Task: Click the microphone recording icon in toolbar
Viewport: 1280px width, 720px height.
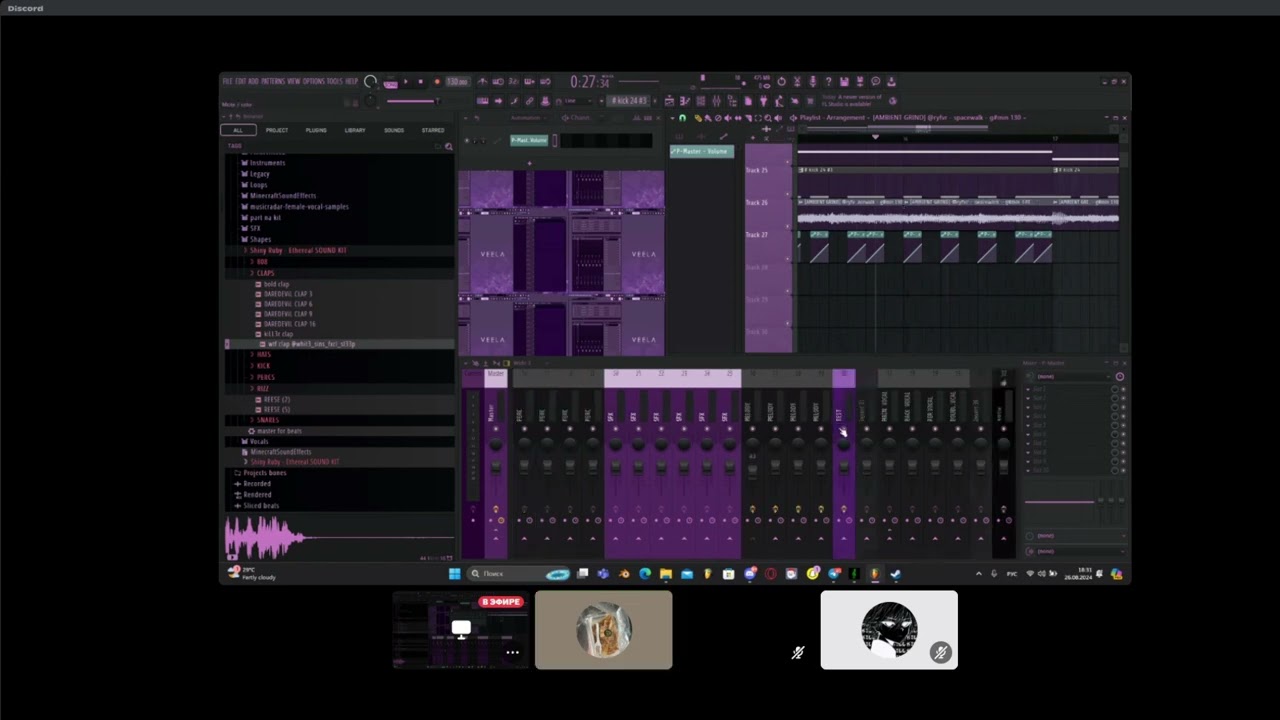Action: (812, 82)
